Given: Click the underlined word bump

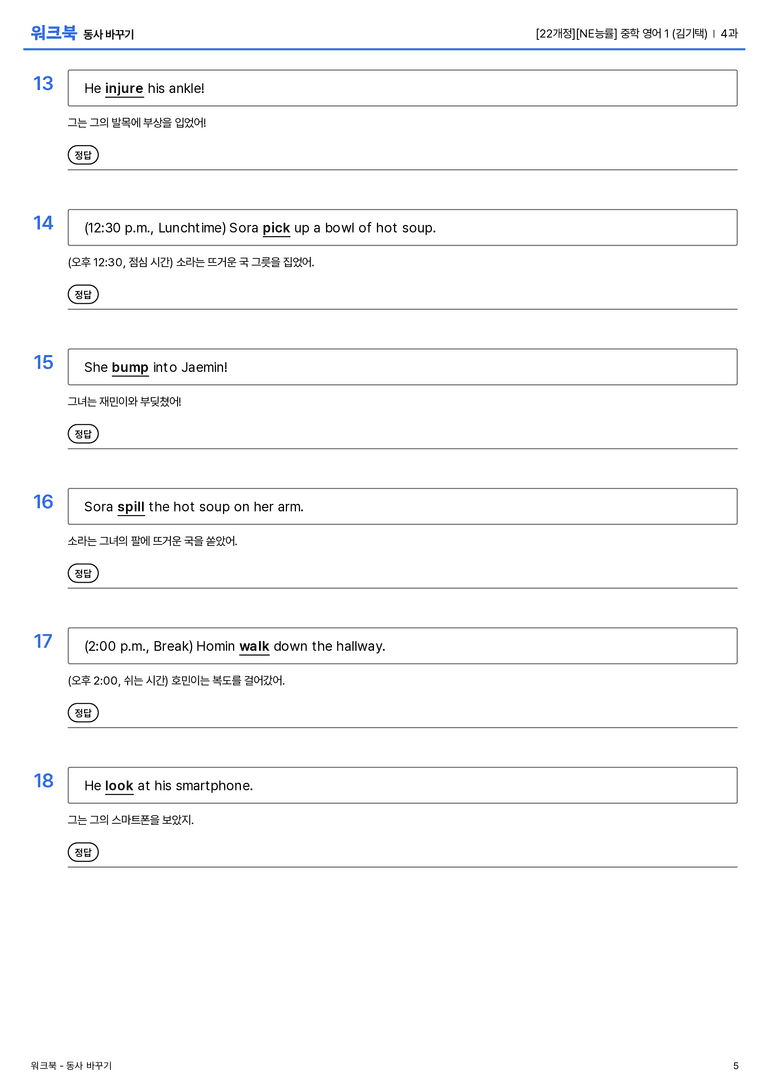Looking at the screenshot, I should click(130, 367).
